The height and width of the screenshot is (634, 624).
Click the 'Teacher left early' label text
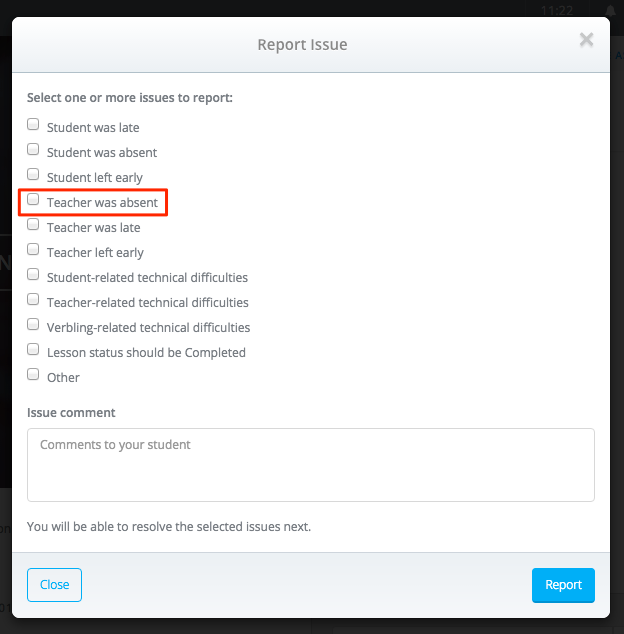[95, 253]
